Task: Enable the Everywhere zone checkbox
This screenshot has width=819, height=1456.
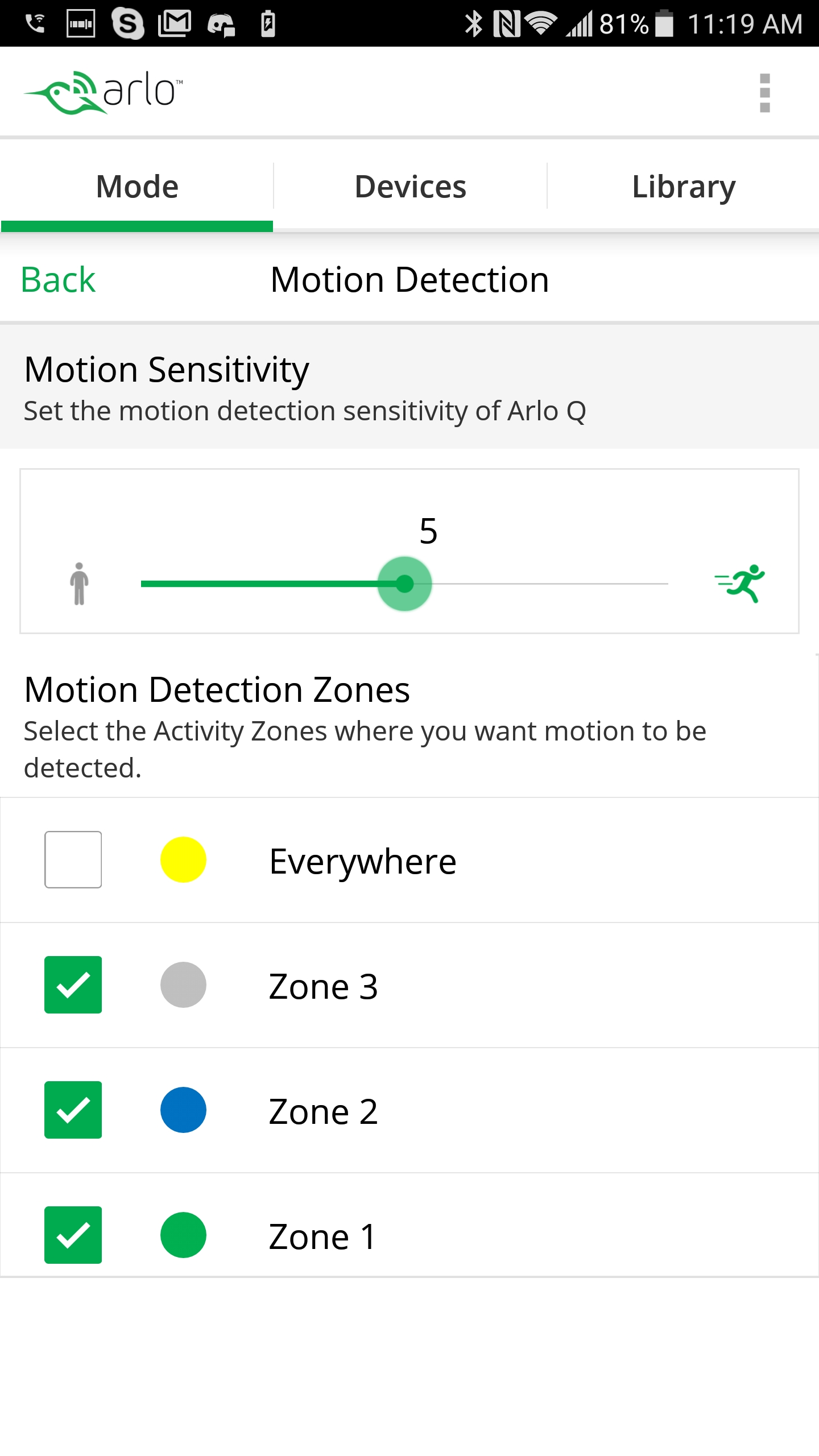Action: (73, 859)
